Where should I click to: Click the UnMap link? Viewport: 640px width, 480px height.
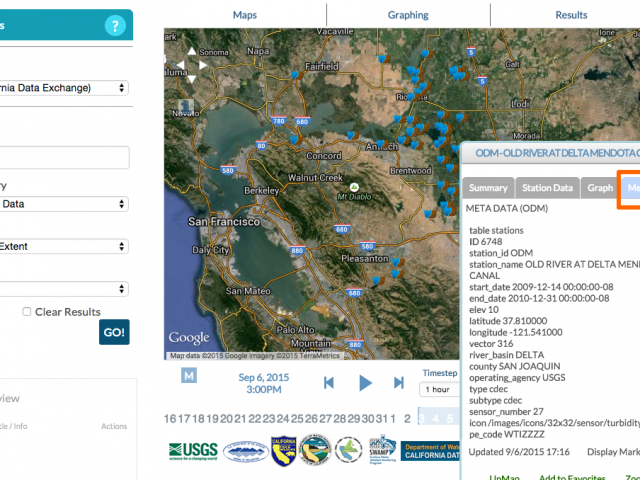pyautogui.click(x=504, y=477)
